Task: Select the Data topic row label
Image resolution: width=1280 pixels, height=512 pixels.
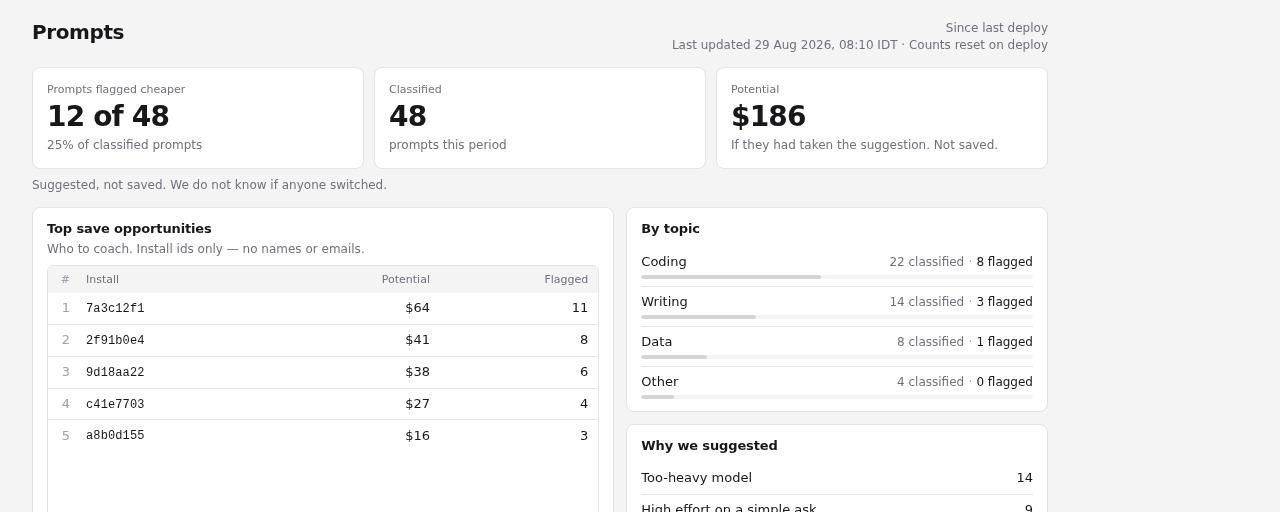Action: 657,342
